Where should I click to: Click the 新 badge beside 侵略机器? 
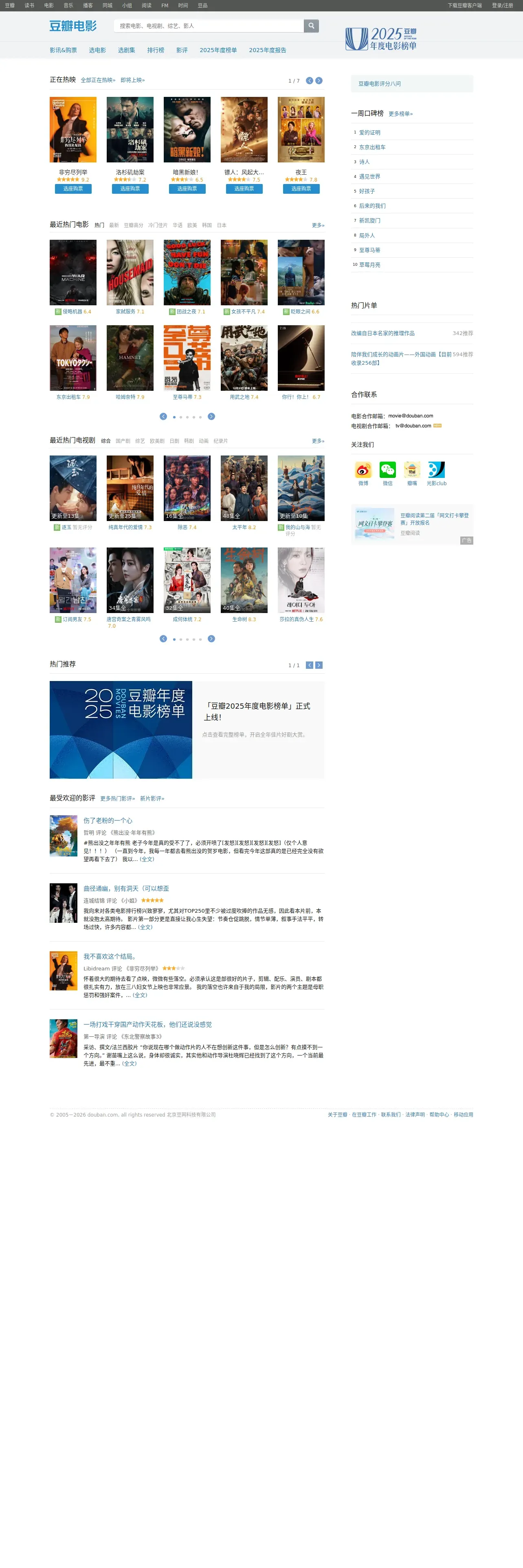[58, 312]
